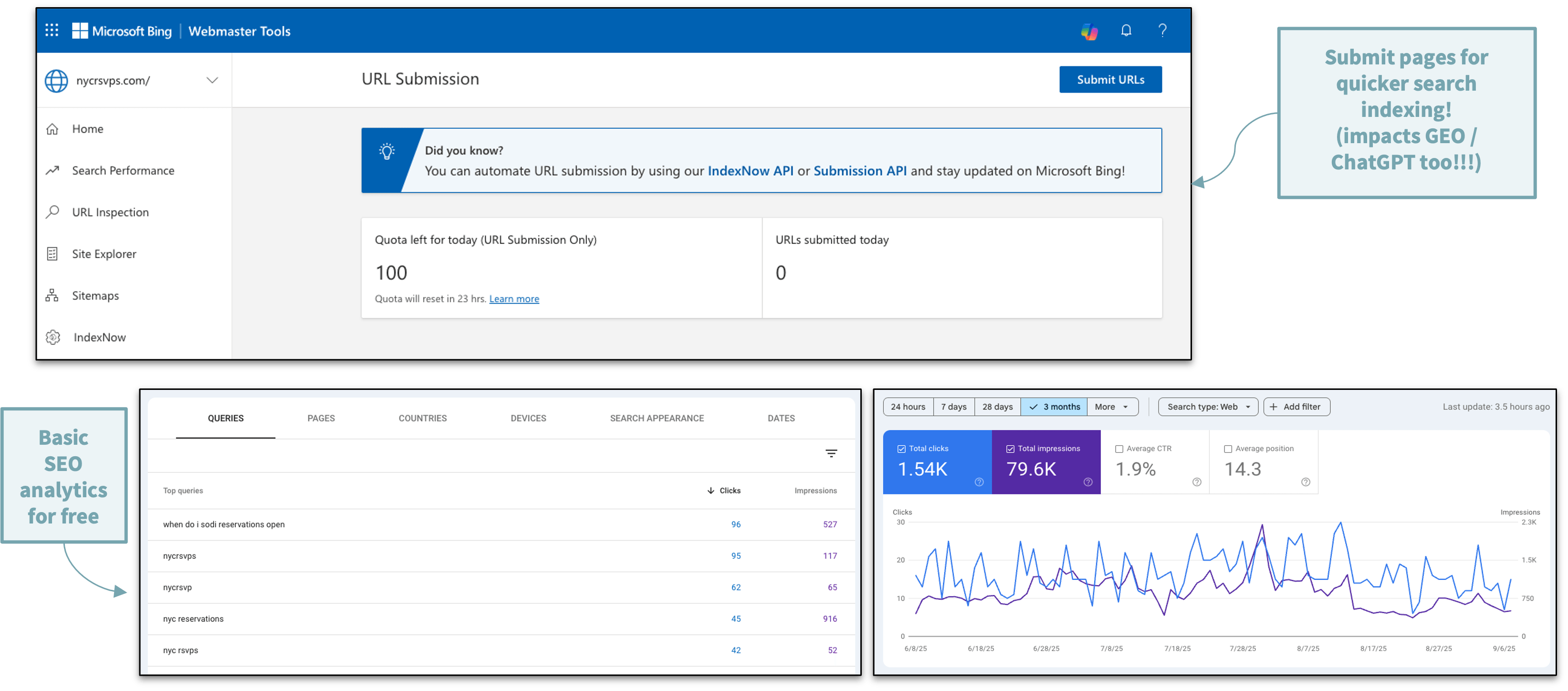
Task: Open the app launcher grid in Bing header
Action: tap(52, 30)
